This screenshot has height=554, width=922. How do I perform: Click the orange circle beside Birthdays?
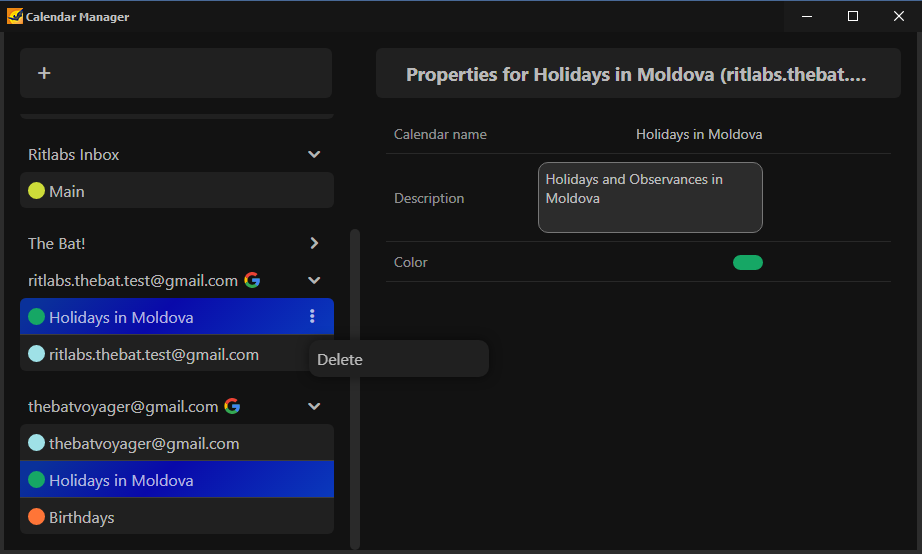[x=36, y=516]
